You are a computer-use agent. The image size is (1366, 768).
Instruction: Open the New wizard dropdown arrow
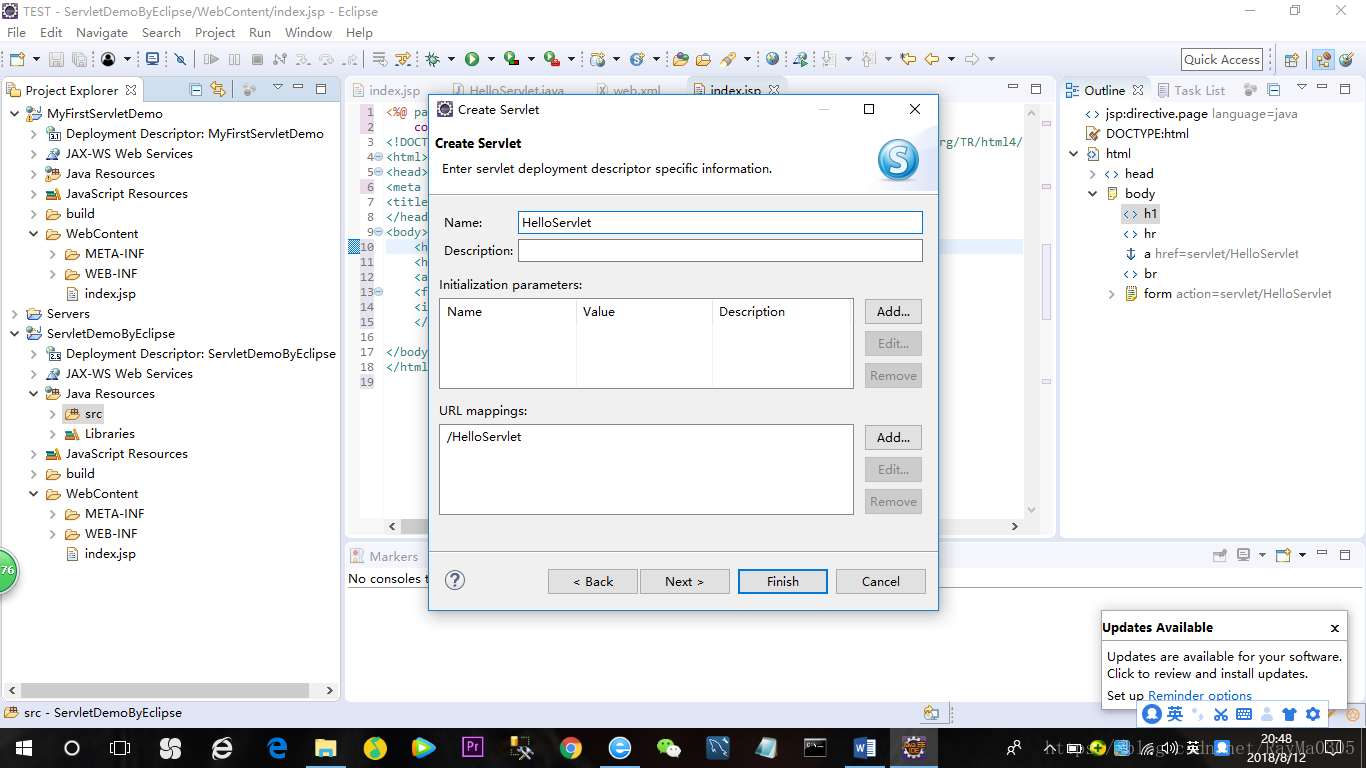tap(36, 59)
